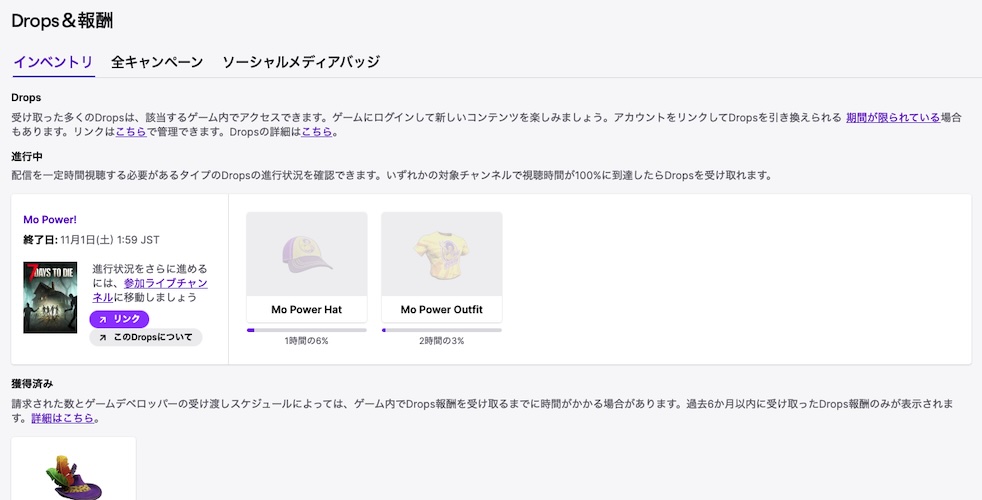Switch to the インベントリ tab

[x=53, y=62]
